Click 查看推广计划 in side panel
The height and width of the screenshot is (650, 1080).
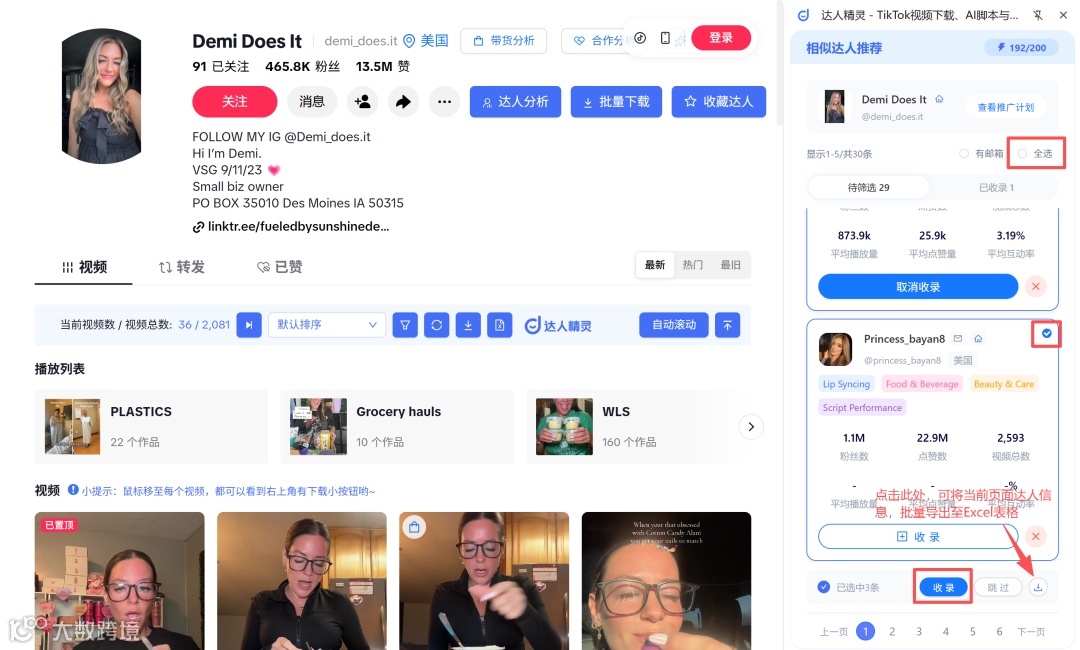pyautogui.click(x=1006, y=107)
